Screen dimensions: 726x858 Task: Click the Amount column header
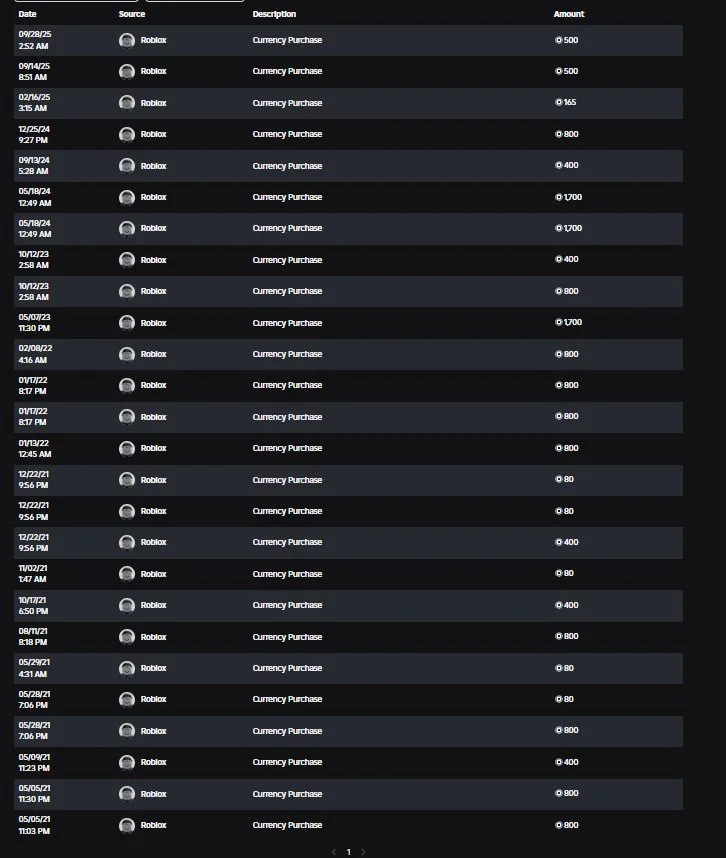[x=569, y=14]
